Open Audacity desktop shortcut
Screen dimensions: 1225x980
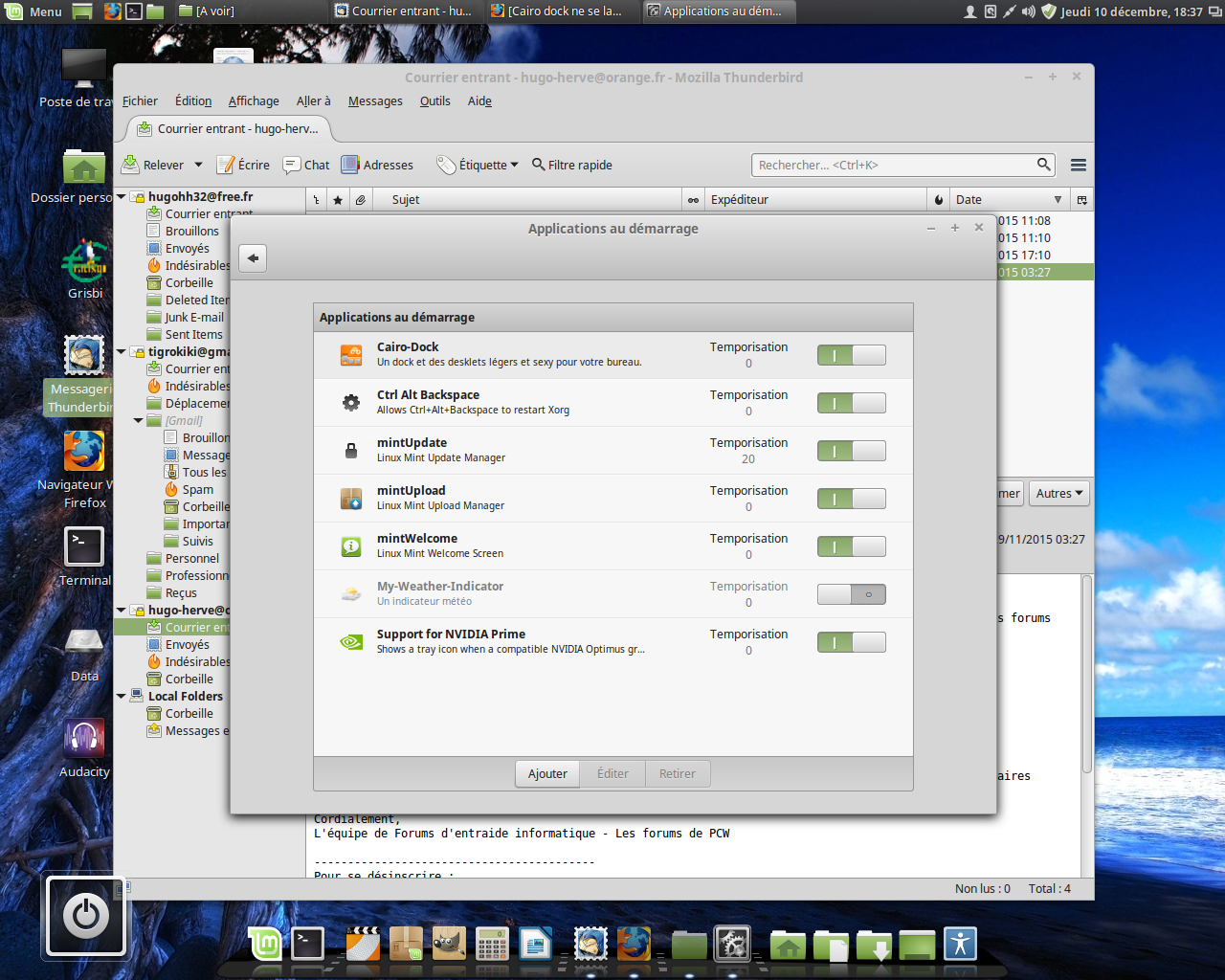(x=84, y=746)
